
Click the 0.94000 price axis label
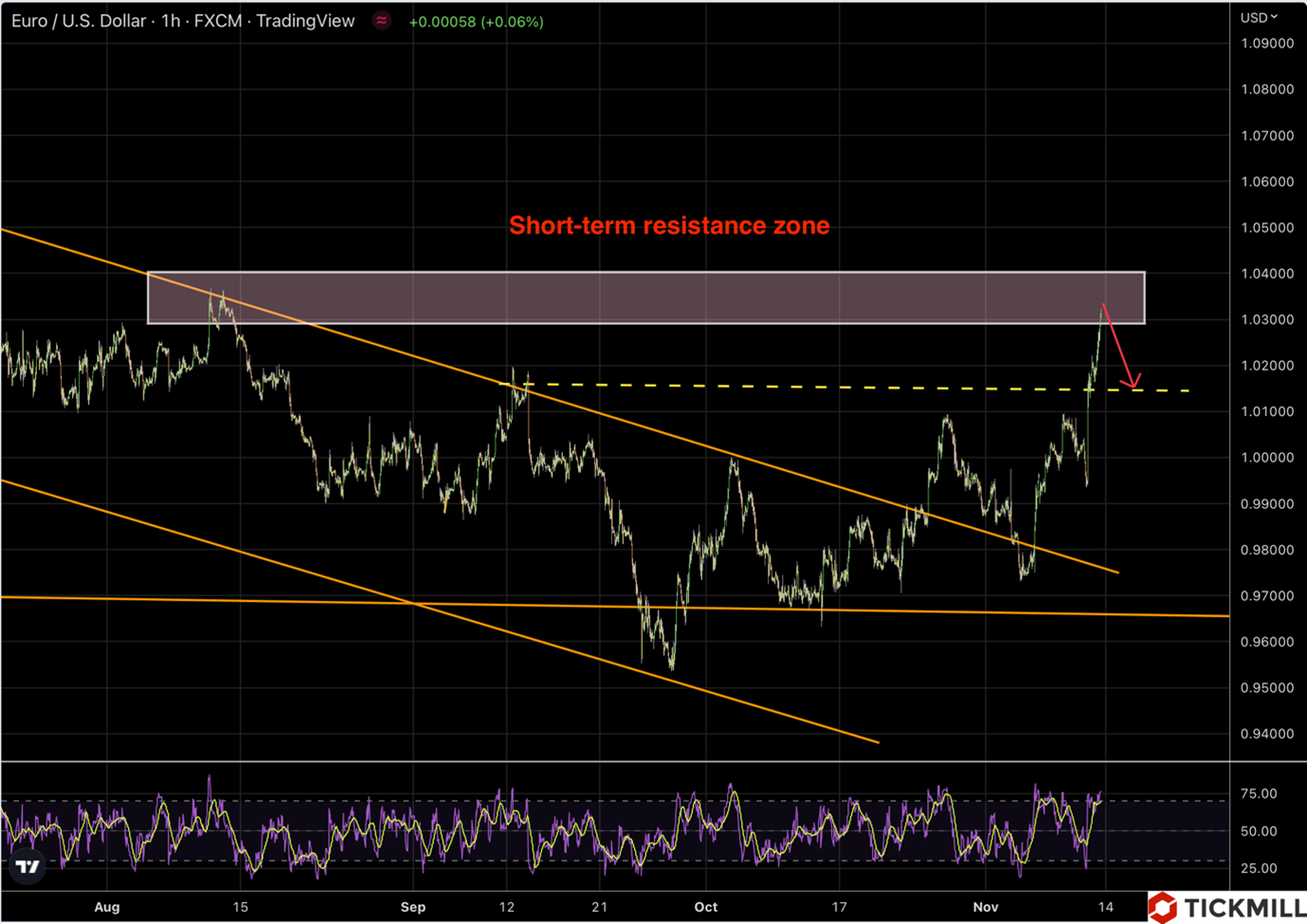(1267, 734)
